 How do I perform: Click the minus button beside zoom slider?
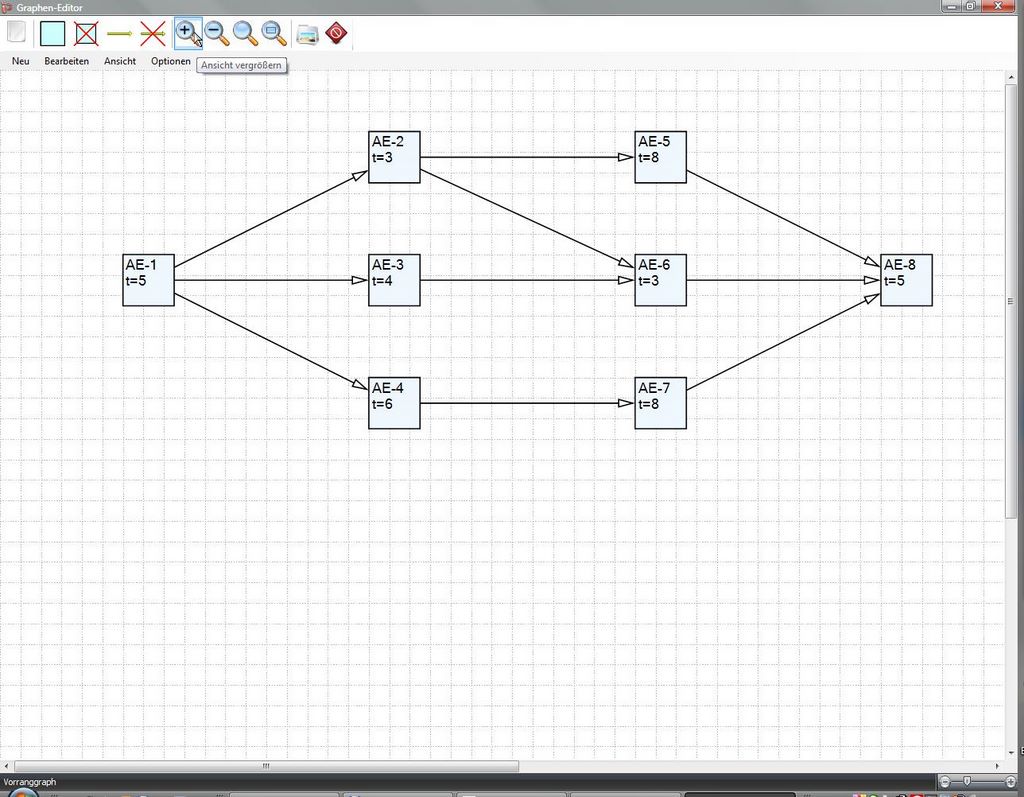(946, 781)
